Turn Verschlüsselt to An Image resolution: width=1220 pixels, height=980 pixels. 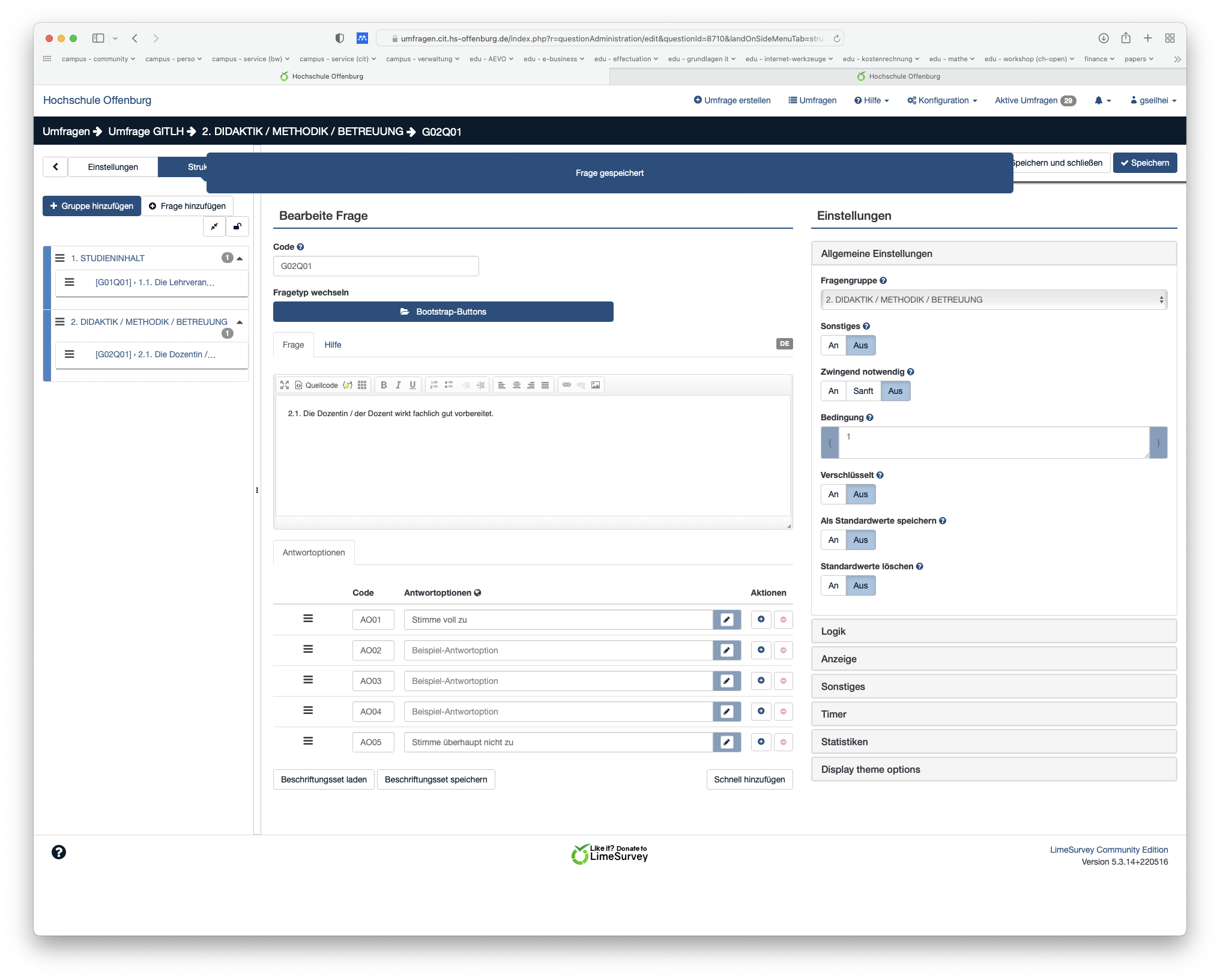(x=833, y=494)
